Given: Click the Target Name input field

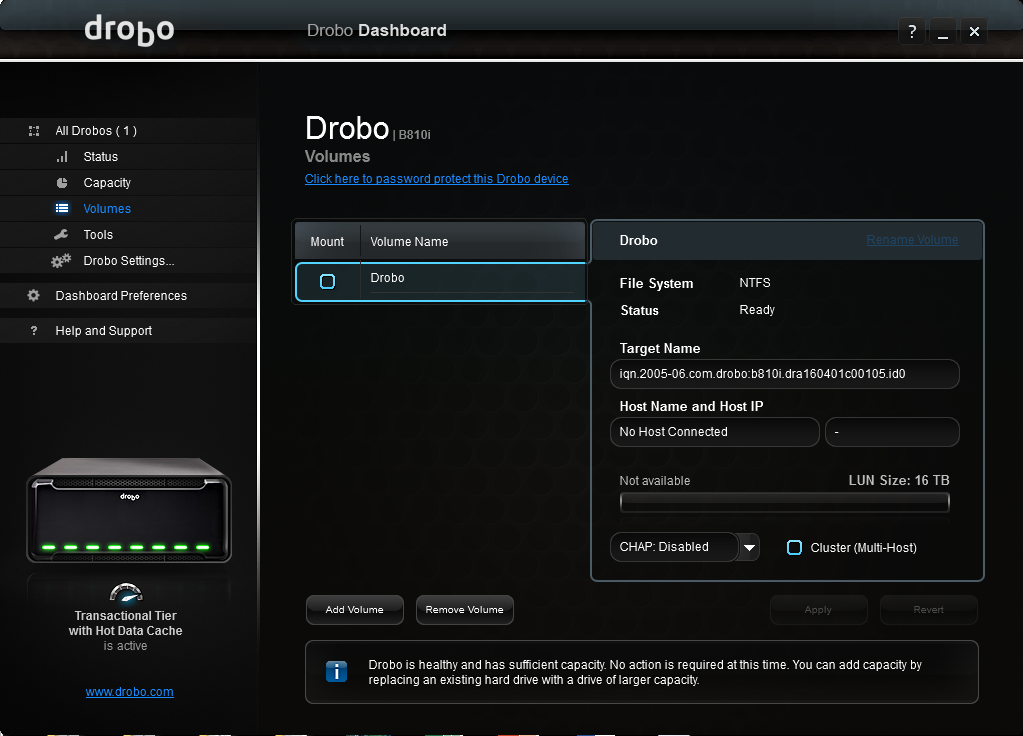Looking at the screenshot, I should tap(784, 374).
